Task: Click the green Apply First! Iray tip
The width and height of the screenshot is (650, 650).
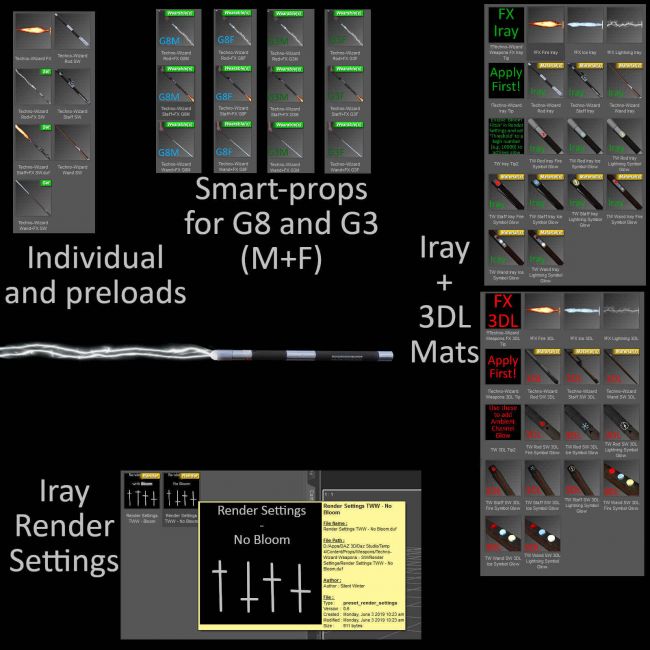Action: 505,79
